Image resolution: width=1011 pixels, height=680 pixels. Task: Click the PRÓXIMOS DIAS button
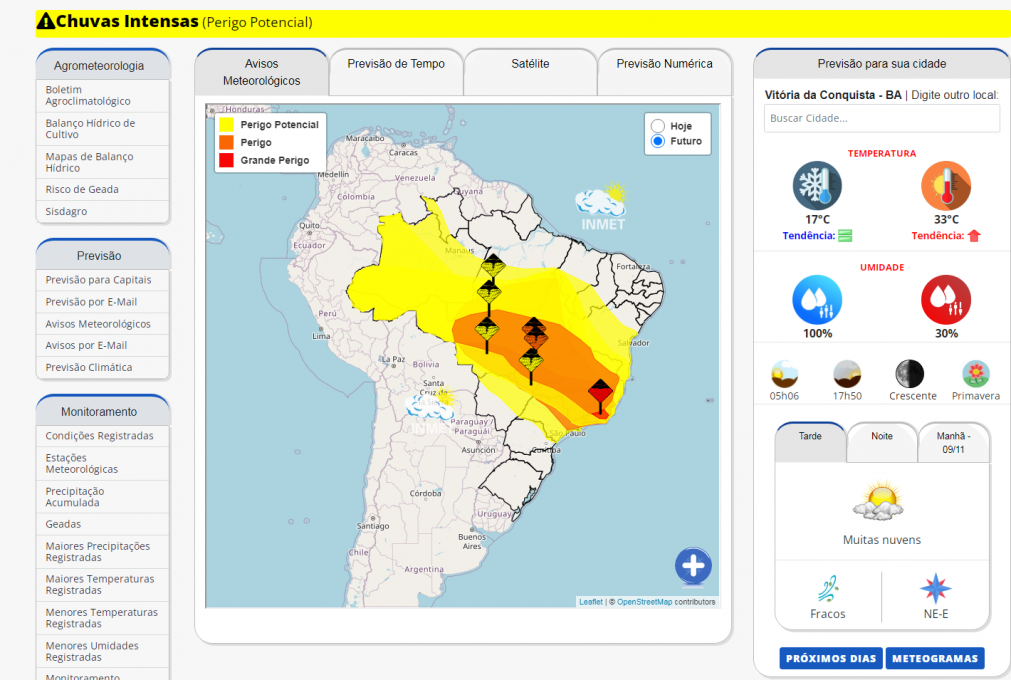(831, 658)
